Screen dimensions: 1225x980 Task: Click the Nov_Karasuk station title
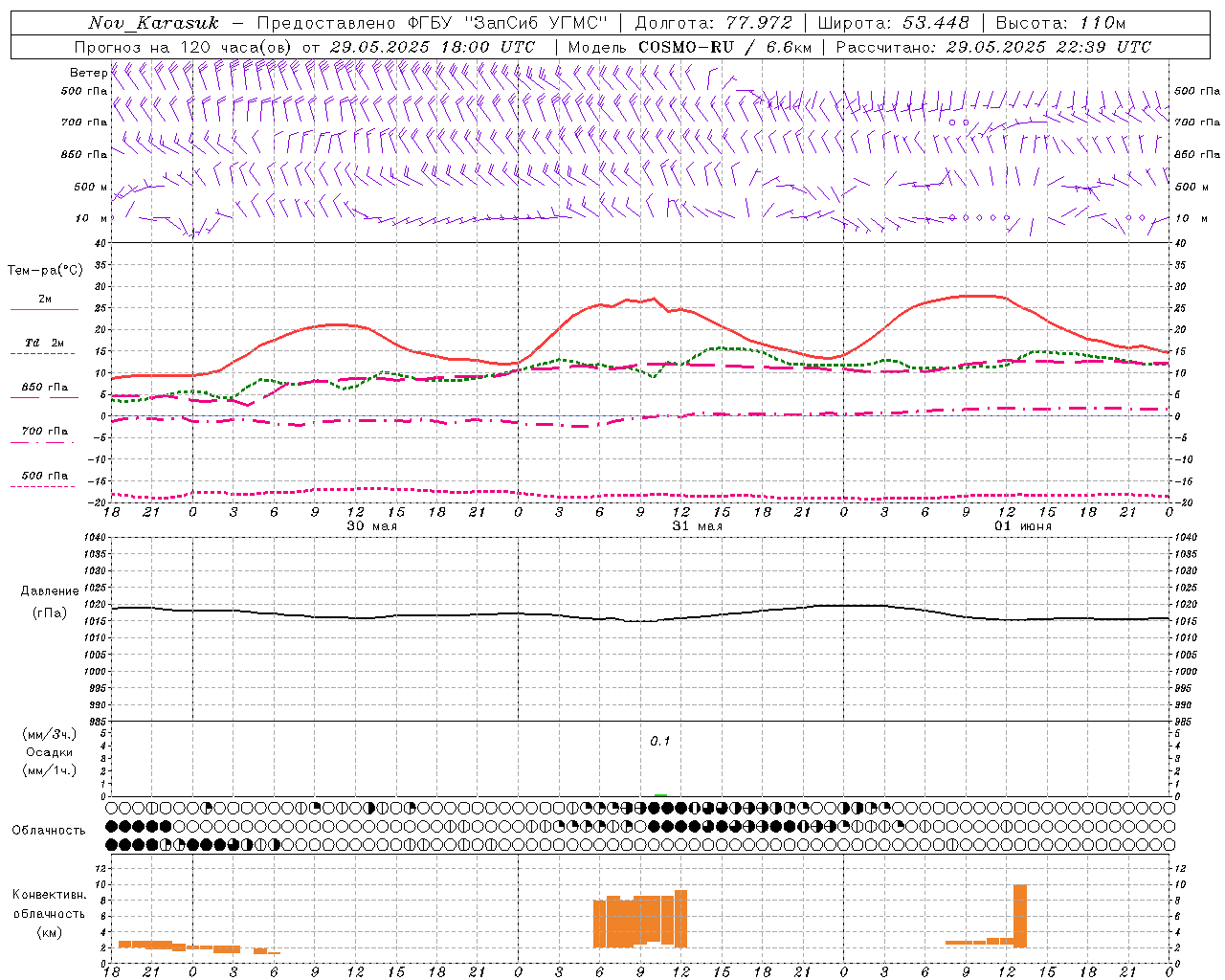click(153, 23)
